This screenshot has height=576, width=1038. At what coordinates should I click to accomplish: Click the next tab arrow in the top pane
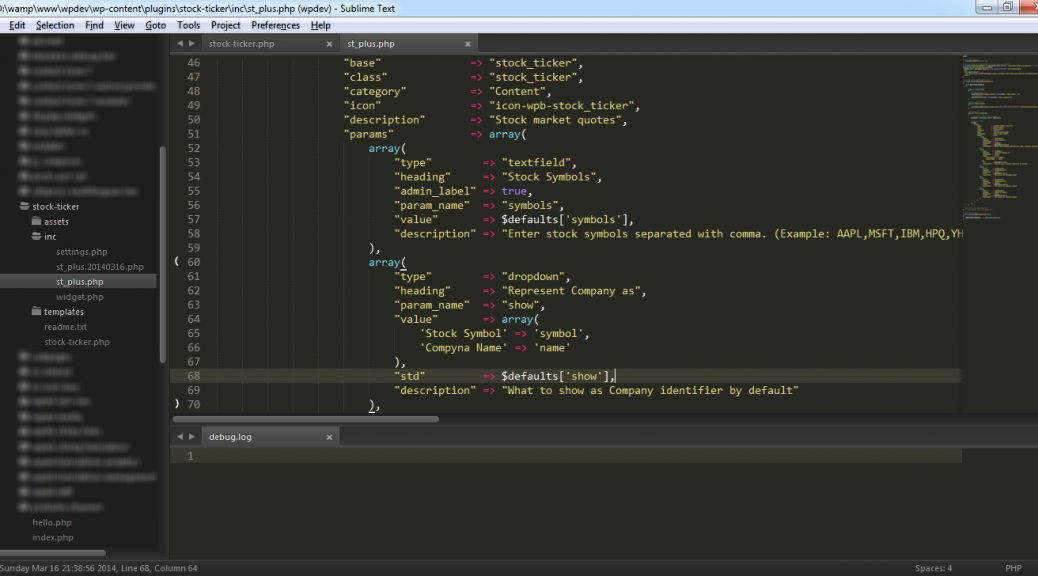191,44
